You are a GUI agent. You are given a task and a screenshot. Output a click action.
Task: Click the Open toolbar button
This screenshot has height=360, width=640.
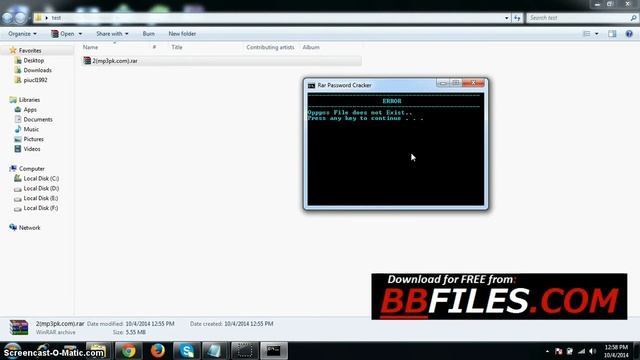63,33
